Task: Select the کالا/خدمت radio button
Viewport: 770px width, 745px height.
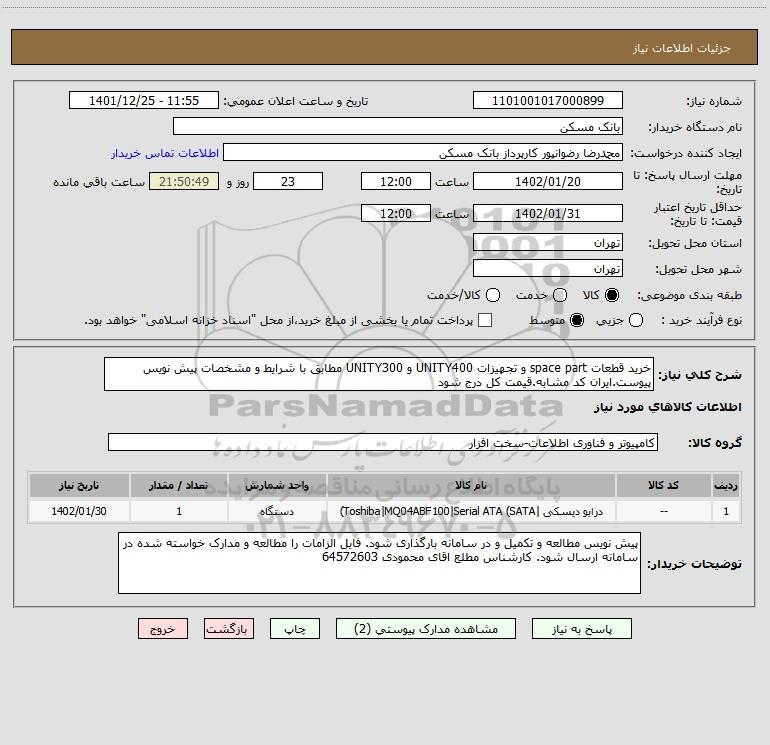Action: (x=493, y=295)
